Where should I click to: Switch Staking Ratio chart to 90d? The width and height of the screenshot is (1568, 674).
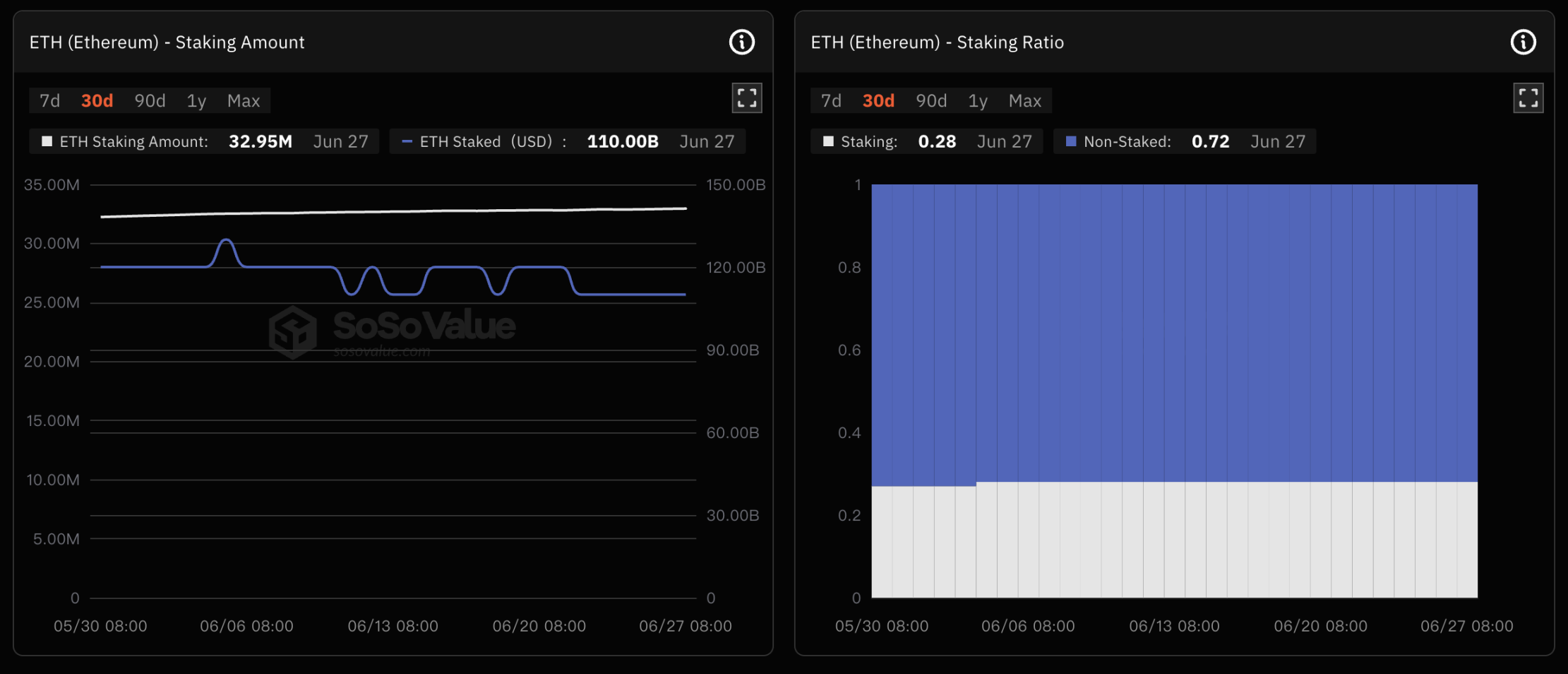pos(931,101)
